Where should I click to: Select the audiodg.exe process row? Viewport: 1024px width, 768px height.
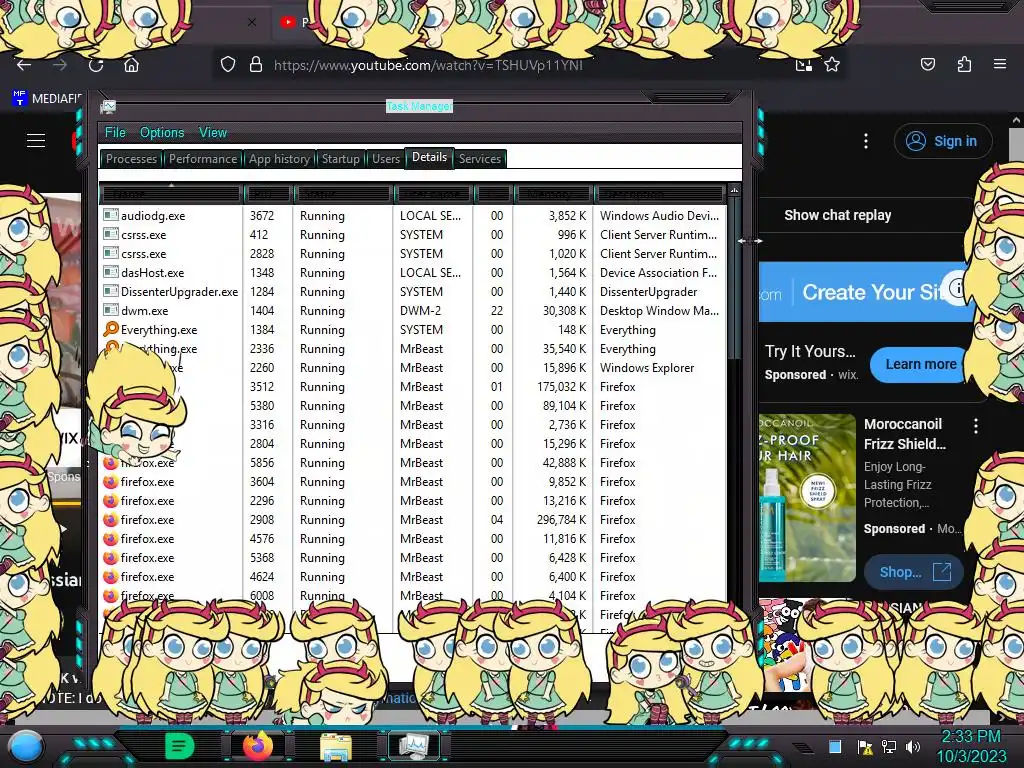413,216
